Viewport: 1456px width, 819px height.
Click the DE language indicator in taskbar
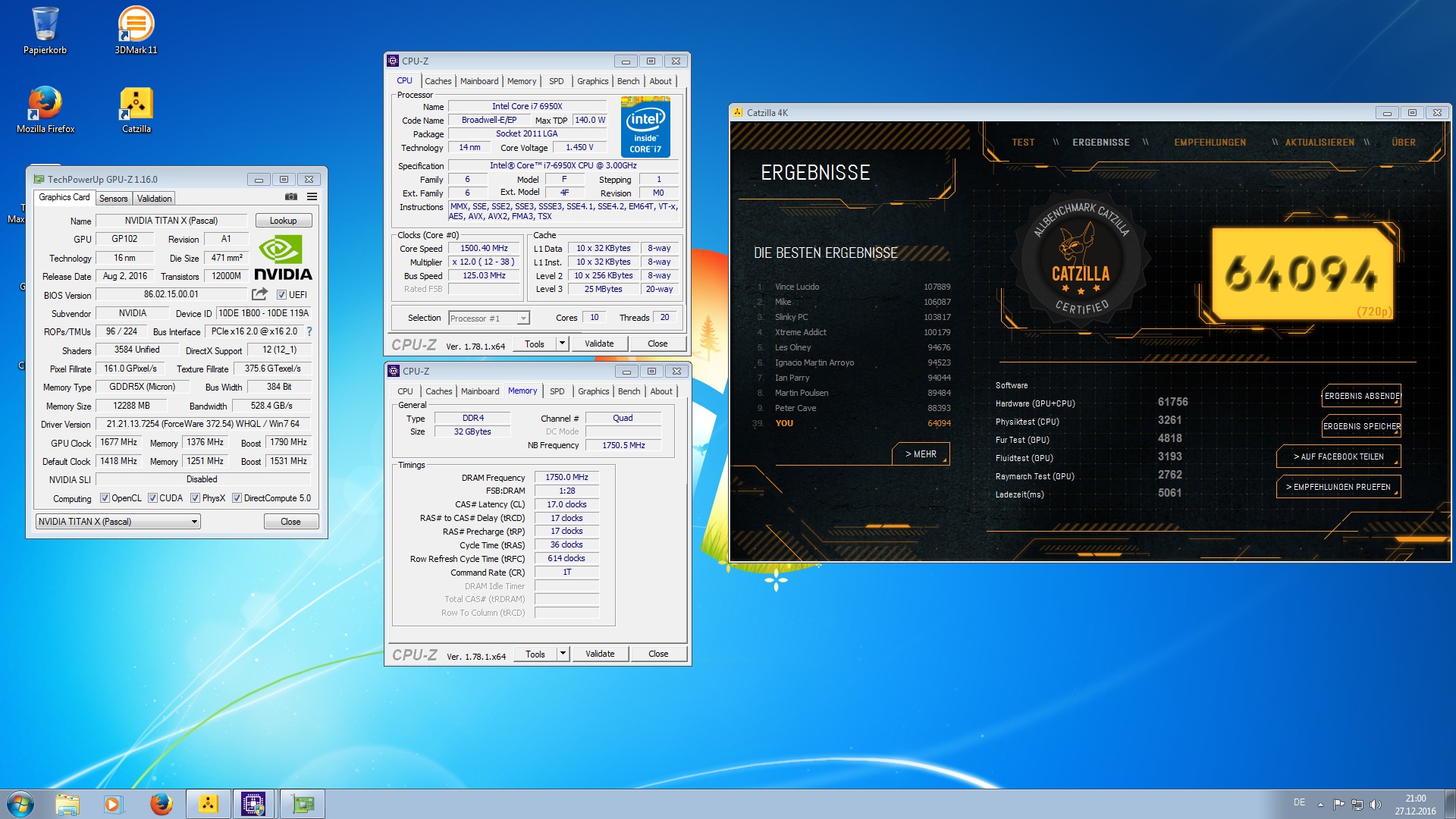click(x=1299, y=802)
